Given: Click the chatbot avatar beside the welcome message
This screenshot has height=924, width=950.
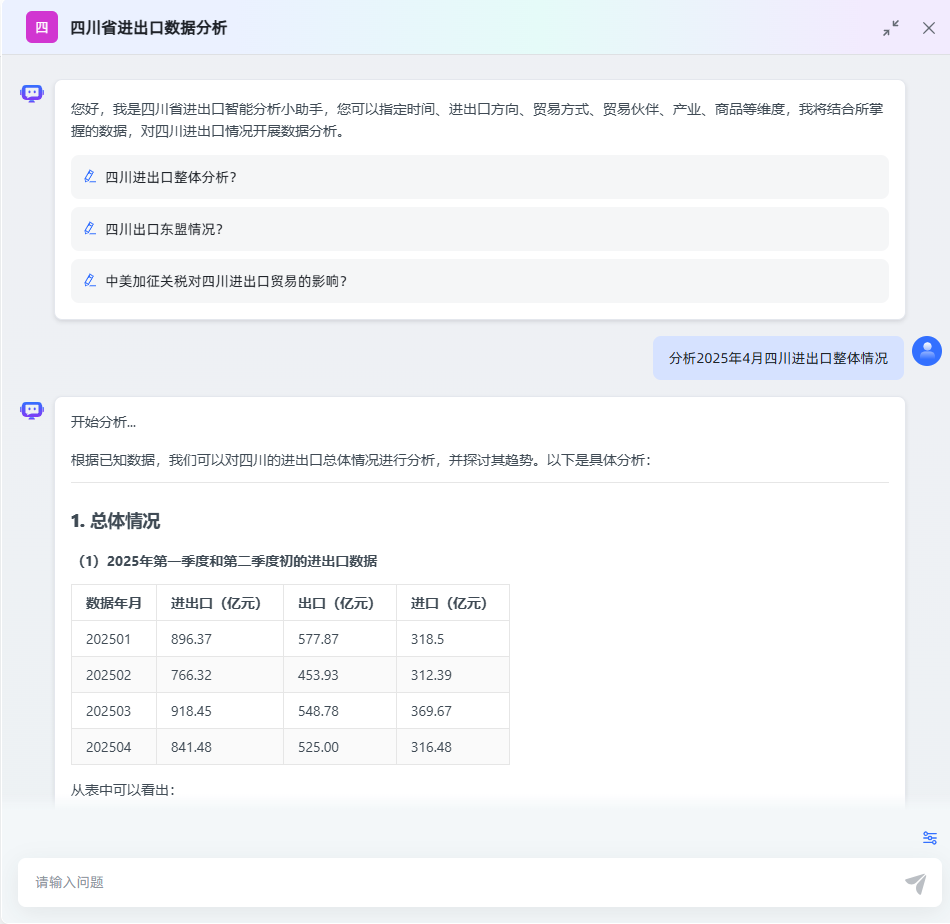Looking at the screenshot, I should coord(31,92).
